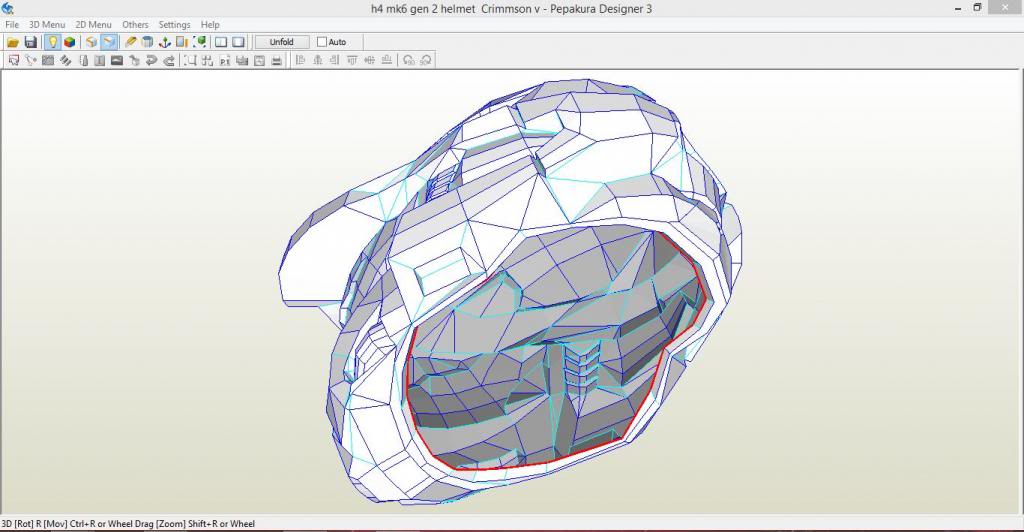Toggle the light bulb lighting icon

(52, 42)
